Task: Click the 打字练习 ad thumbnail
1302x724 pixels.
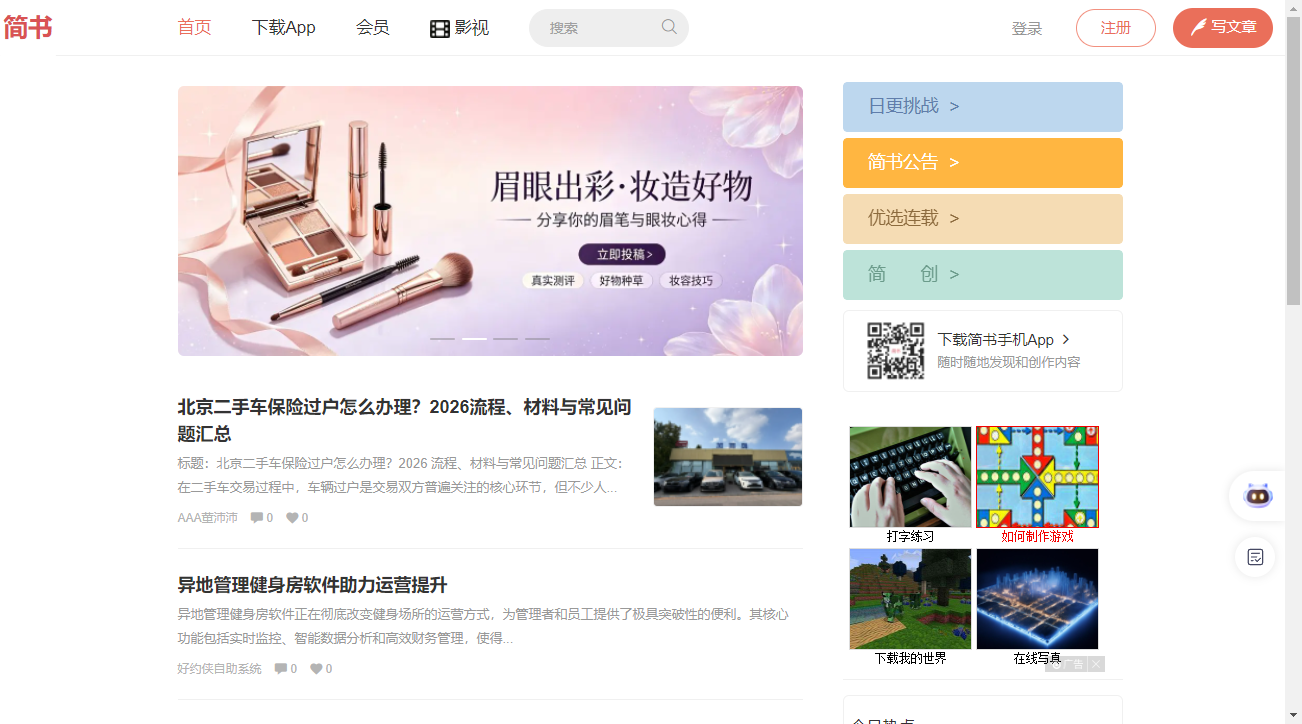Action: coord(911,477)
